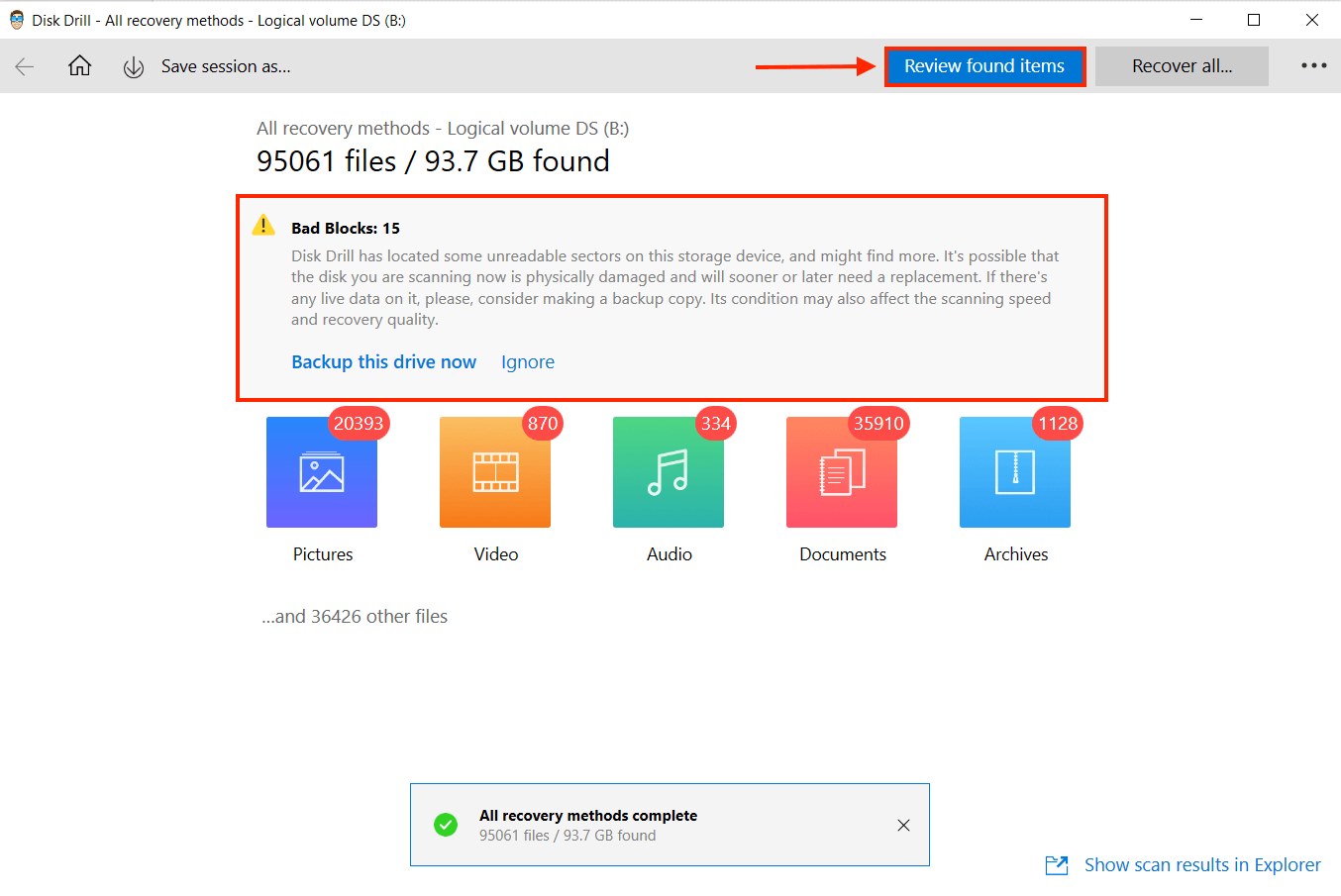Click the Bad Blocks warning triangle icon
Viewport: 1341px width, 896px height.
[263, 226]
